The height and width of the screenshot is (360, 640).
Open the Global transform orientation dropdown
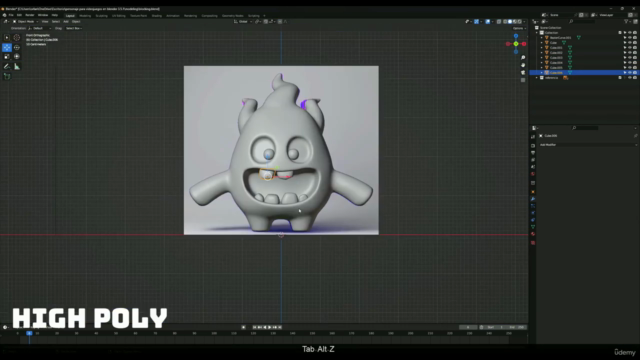243,22
